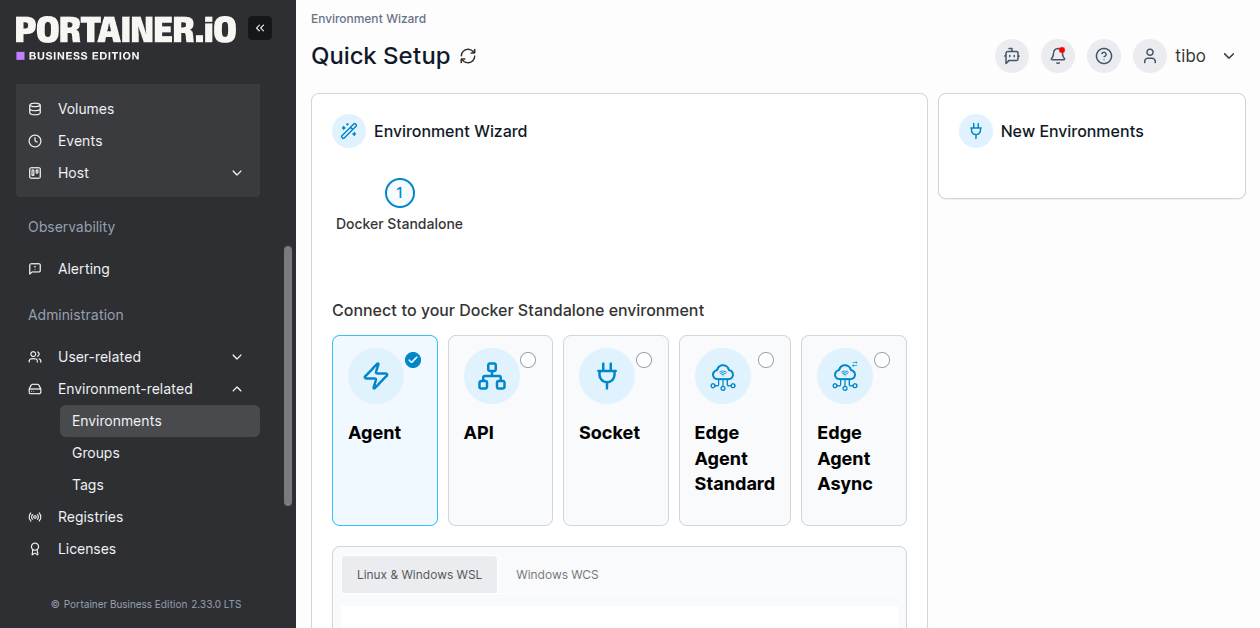Screen dimensions: 1260x628
Task: Click the 'New Environments' panel title
Action: tap(1072, 131)
